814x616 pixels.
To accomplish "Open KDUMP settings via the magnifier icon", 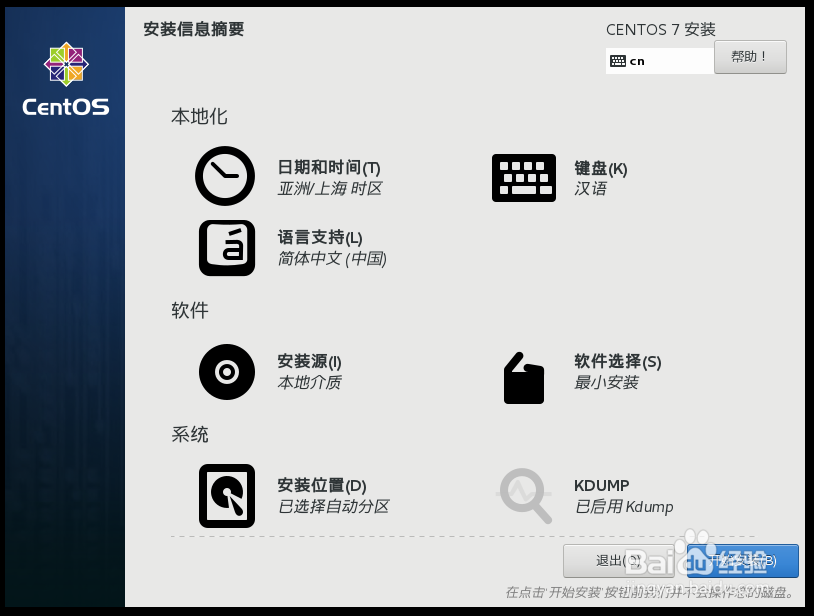I will (524, 496).
